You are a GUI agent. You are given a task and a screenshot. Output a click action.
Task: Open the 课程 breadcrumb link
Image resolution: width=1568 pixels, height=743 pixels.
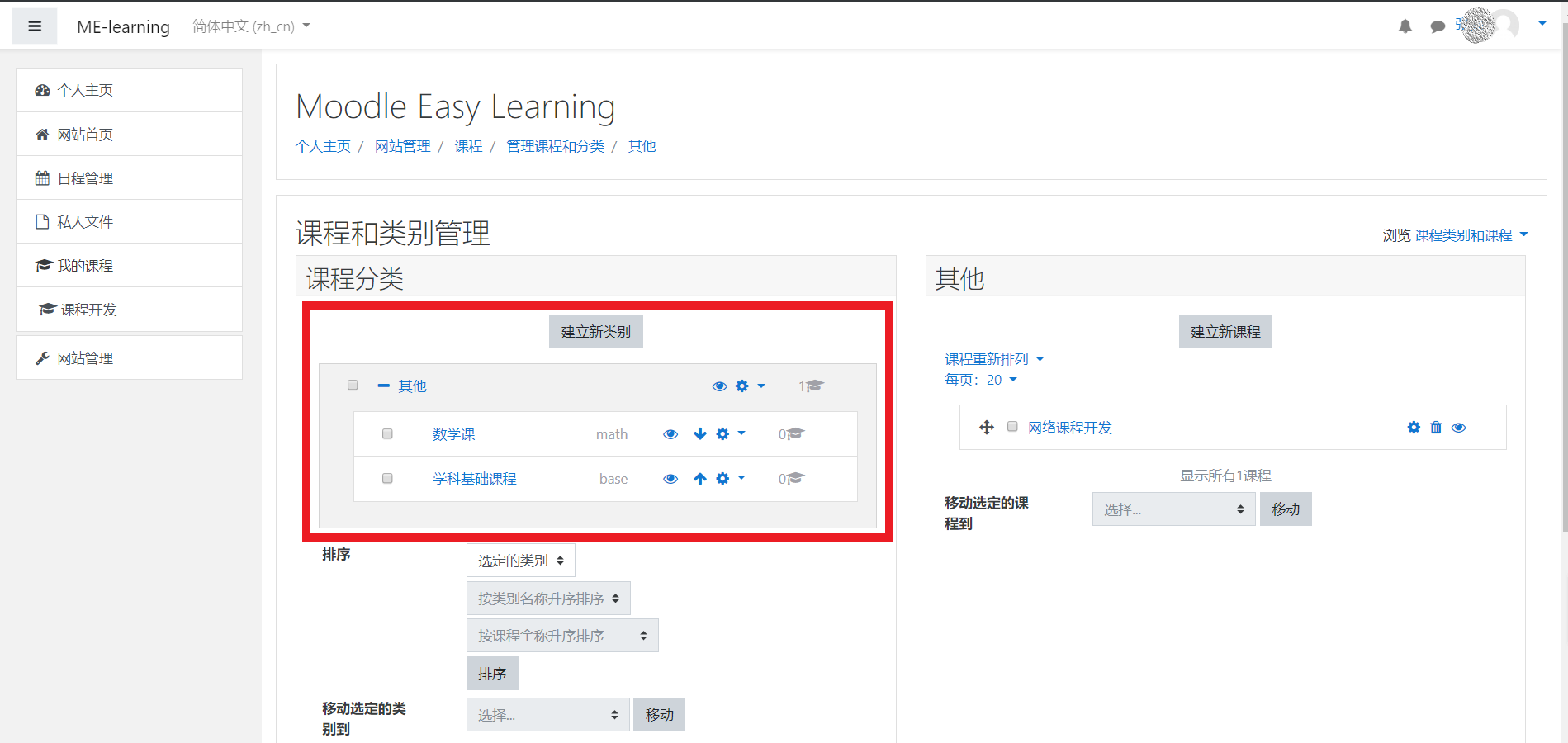tap(468, 145)
